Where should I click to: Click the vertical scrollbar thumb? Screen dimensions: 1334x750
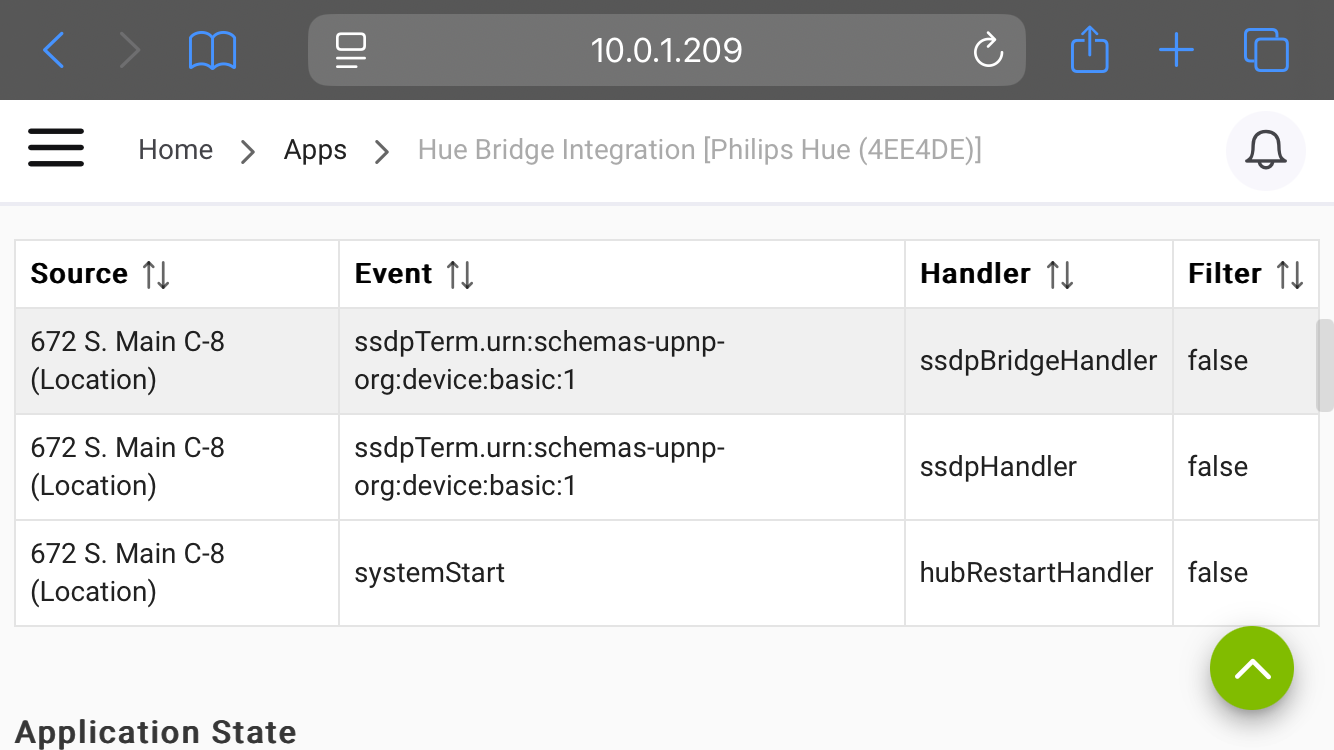[1325, 365]
